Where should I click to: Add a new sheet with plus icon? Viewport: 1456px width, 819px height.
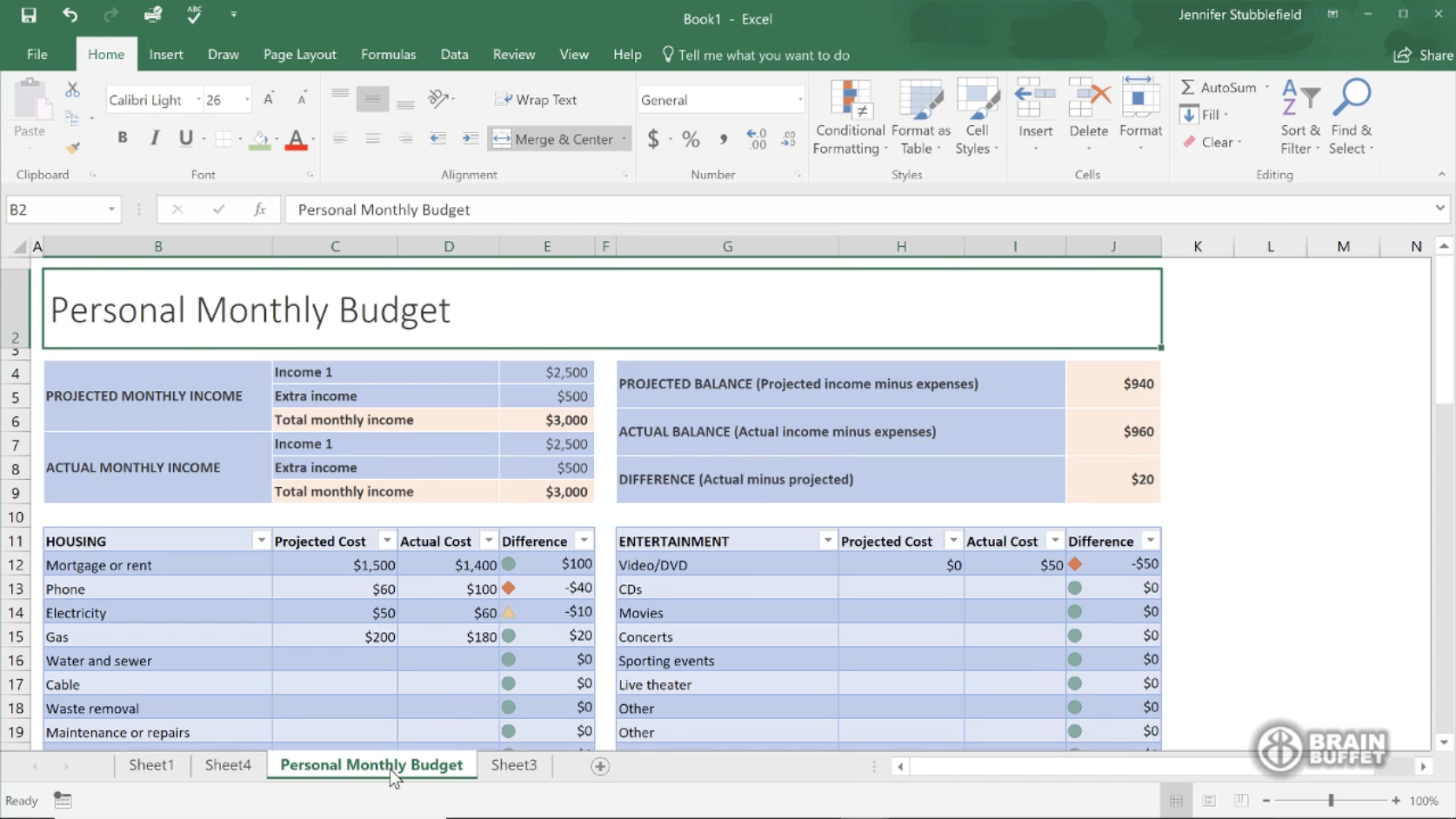(x=600, y=766)
